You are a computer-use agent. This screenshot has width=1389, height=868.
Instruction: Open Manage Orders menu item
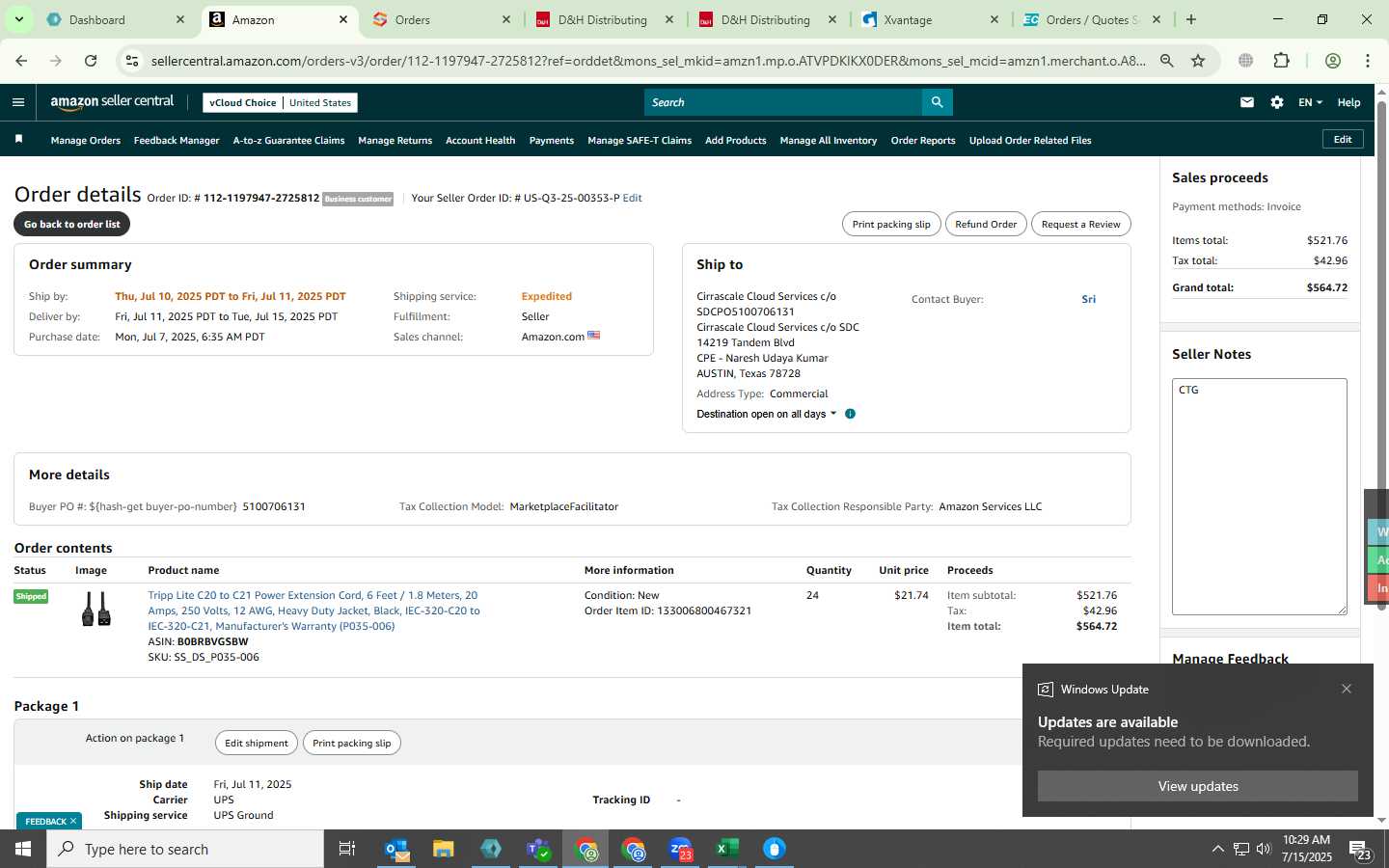tap(86, 141)
